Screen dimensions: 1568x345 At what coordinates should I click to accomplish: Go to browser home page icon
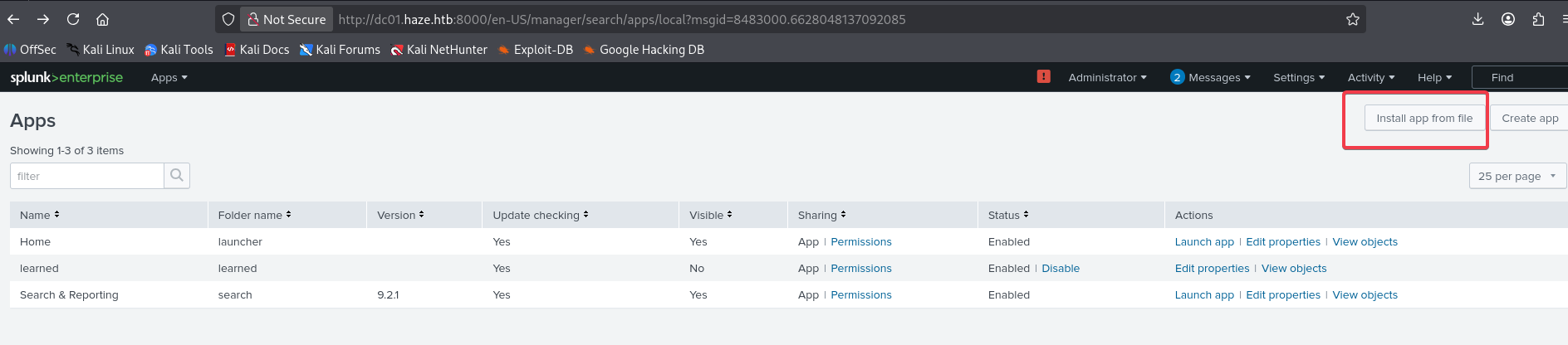click(x=102, y=19)
